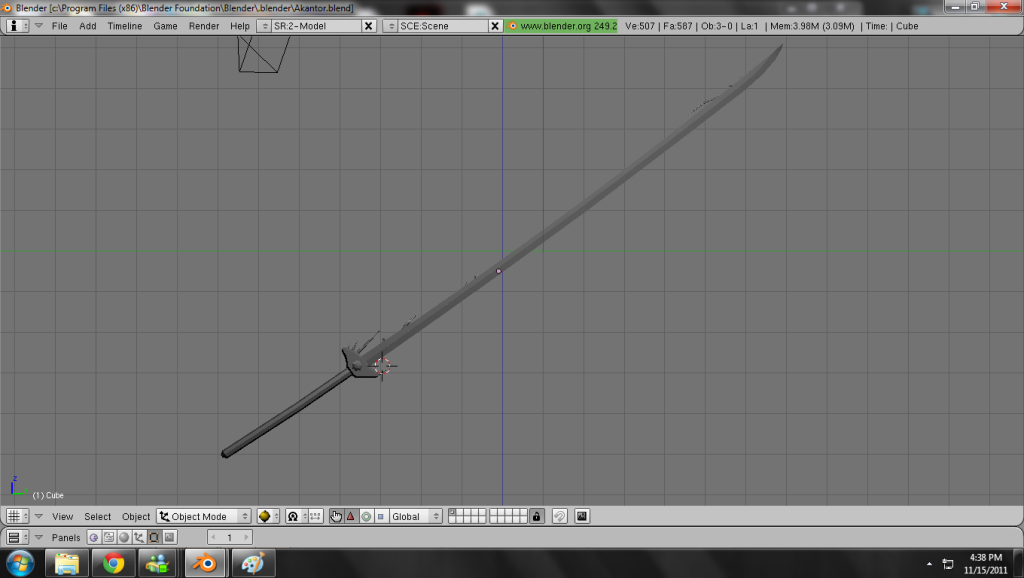1024x578 pixels.
Task: Open the Logic context panel icon
Action: [x=94, y=538]
